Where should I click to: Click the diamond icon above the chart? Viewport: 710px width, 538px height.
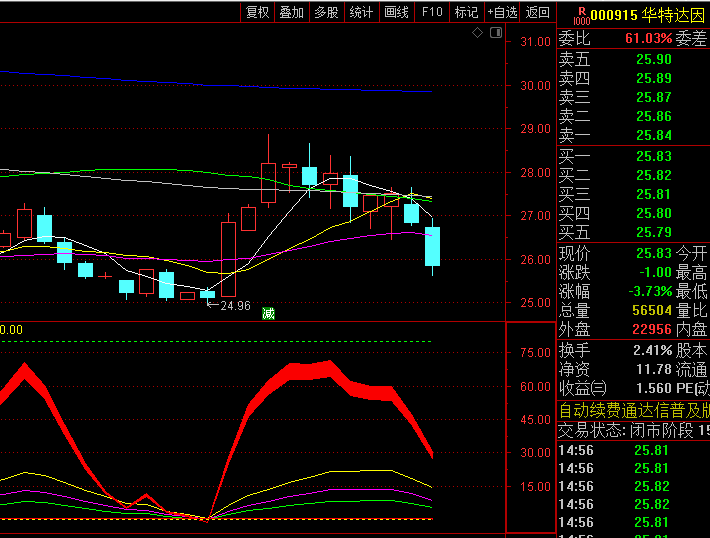pos(477,33)
